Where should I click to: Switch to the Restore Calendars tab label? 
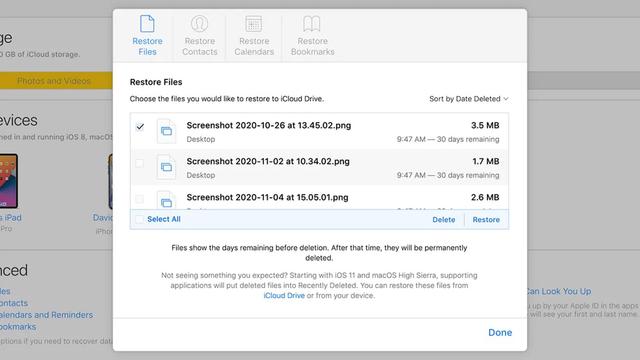click(254, 47)
